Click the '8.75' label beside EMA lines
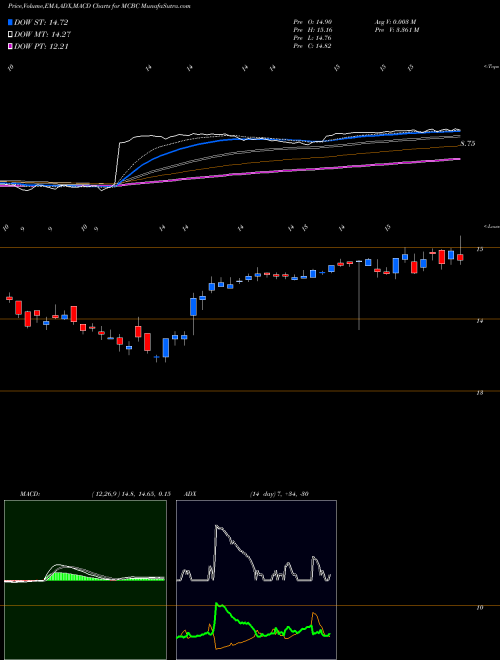The width and height of the screenshot is (500, 660). point(468,144)
